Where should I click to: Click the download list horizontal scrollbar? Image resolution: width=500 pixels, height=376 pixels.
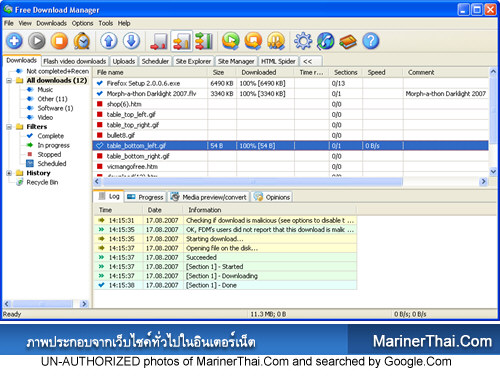click(x=252, y=182)
